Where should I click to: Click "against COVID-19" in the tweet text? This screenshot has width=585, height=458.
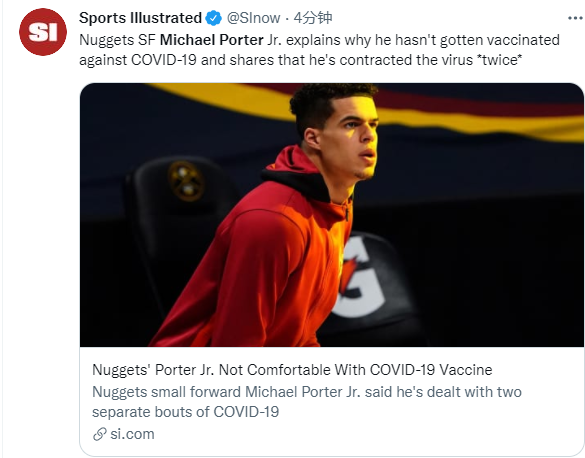click(x=138, y=60)
